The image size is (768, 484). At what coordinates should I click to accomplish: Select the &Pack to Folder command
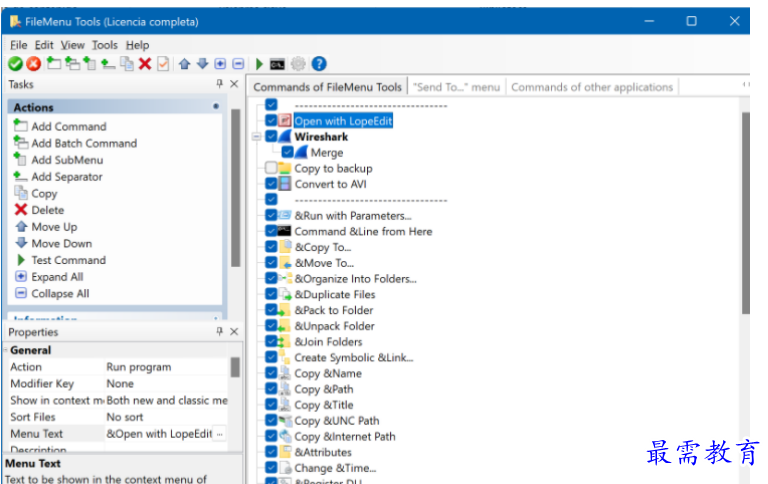[x=334, y=310]
